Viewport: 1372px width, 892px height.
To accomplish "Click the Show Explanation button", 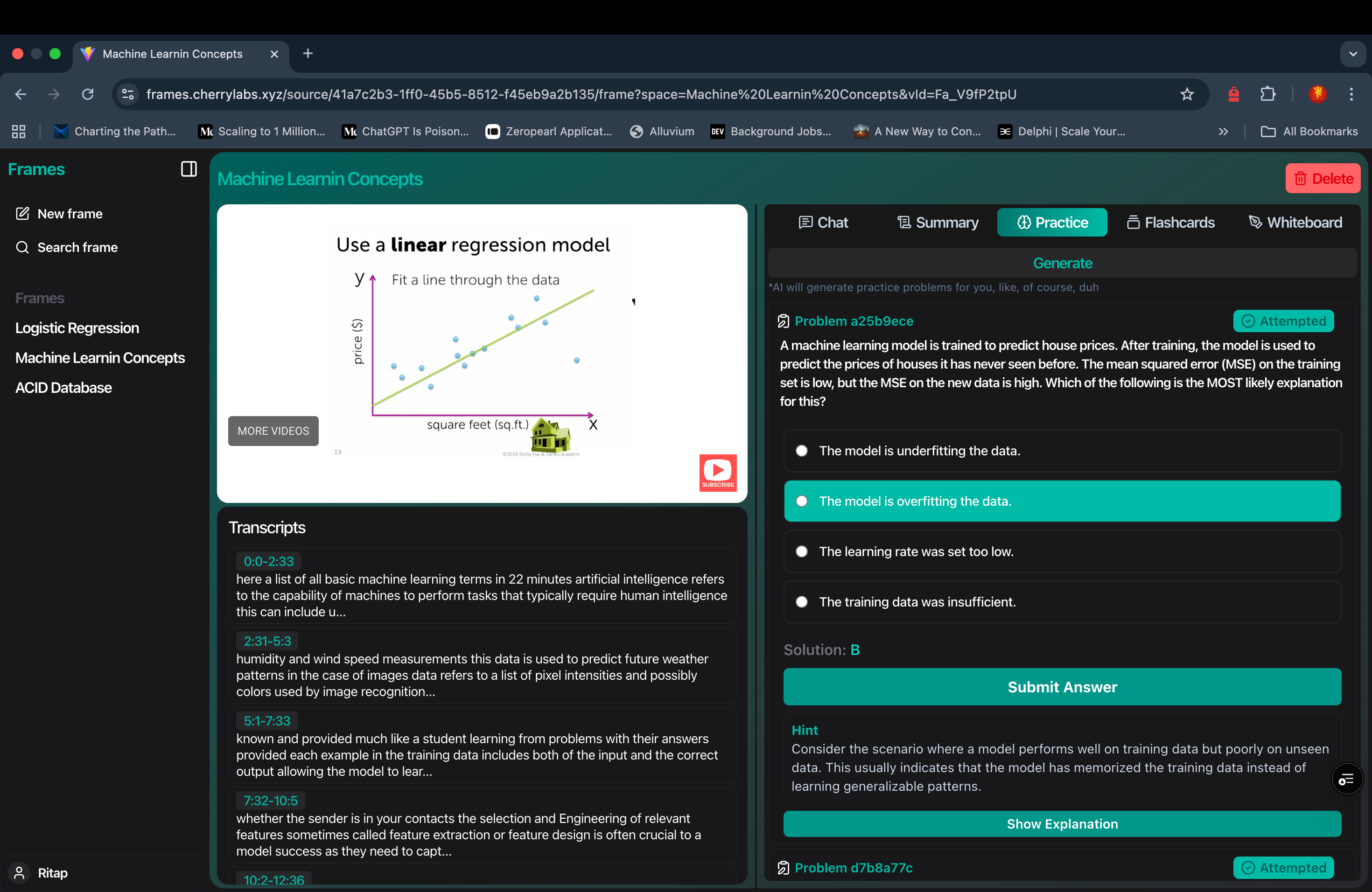I will tap(1062, 823).
